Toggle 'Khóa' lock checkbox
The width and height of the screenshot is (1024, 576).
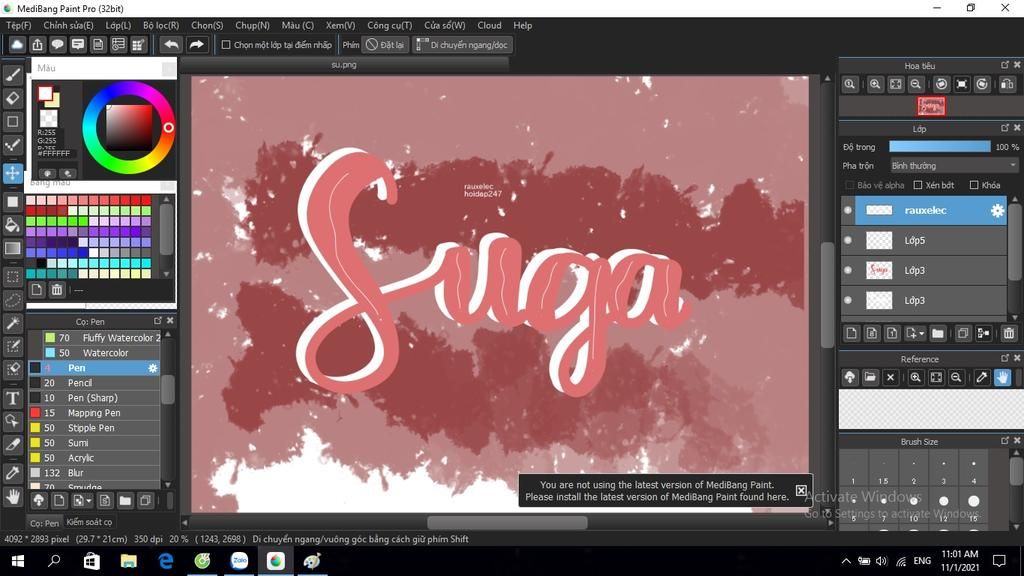974,185
